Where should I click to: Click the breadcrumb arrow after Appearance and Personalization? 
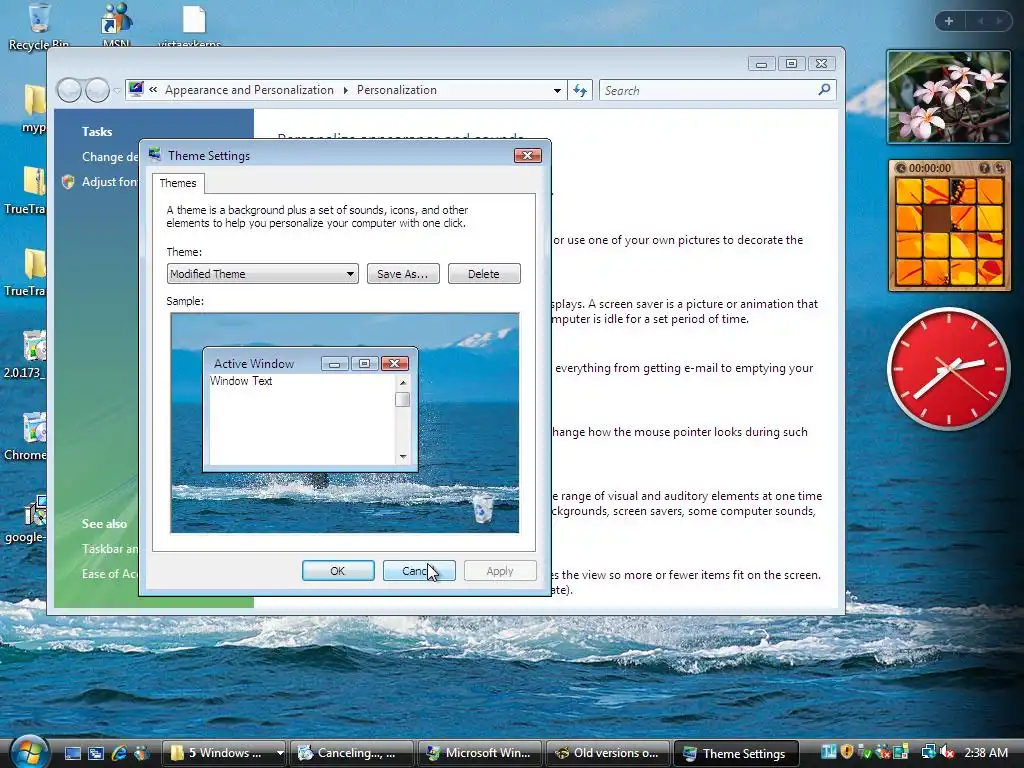345,90
